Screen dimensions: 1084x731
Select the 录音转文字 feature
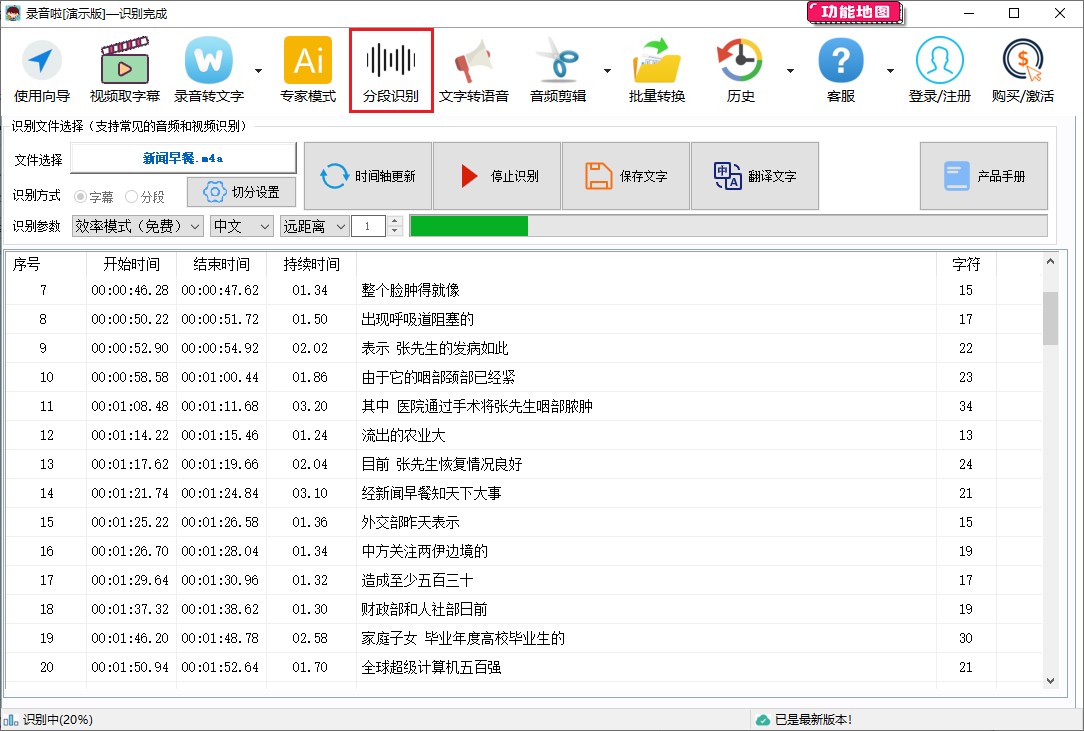click(x=207, y=68)
